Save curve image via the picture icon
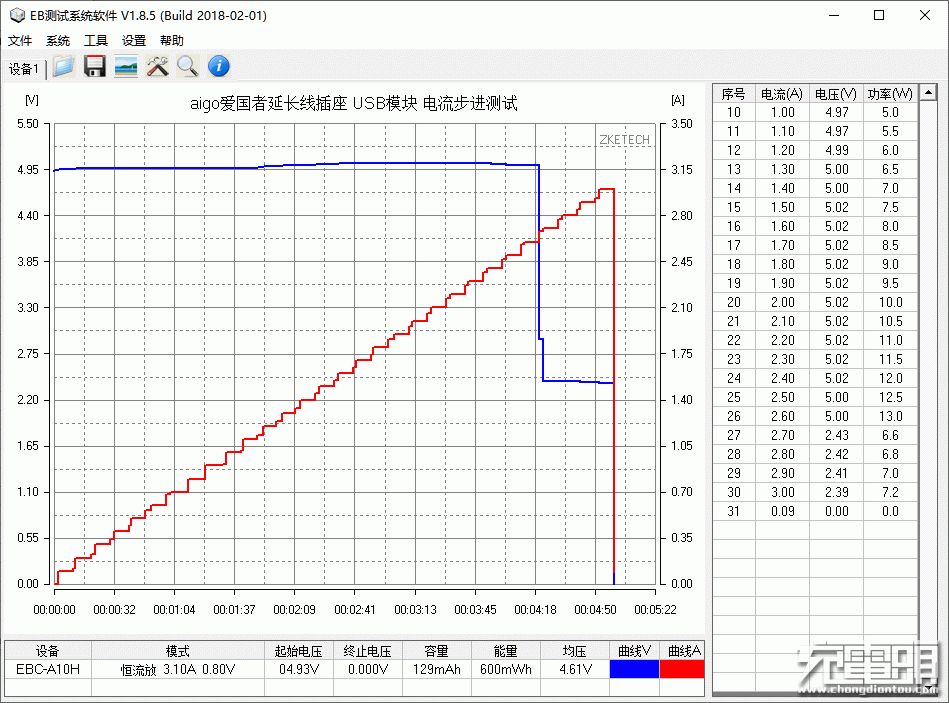The height and width of the screenshot is (703, 949). tap(126, 66)
